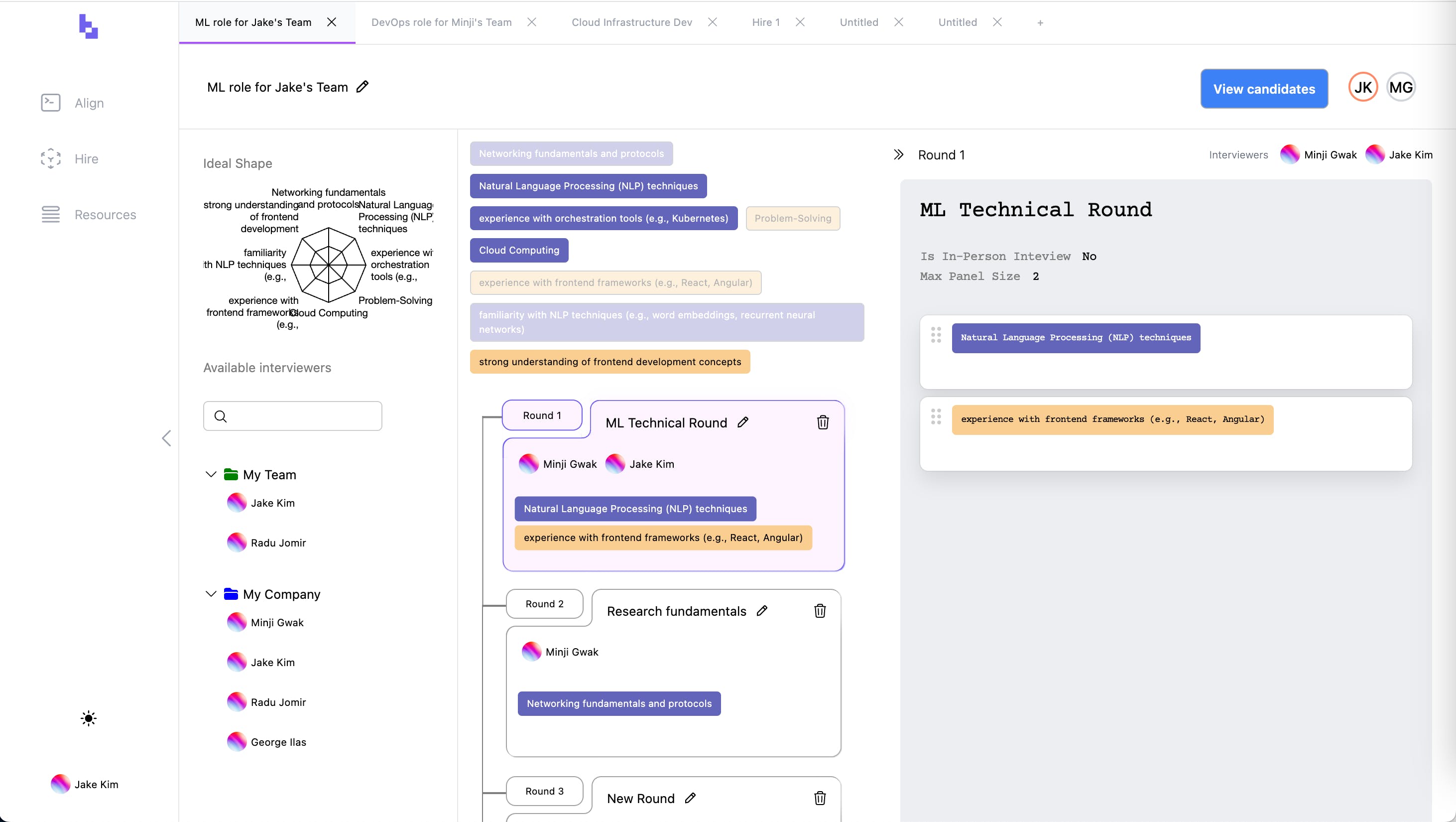This screenshot has width=1456, height=822.
Task: Click the View candidates button
Action: (x=1264, y=88)
